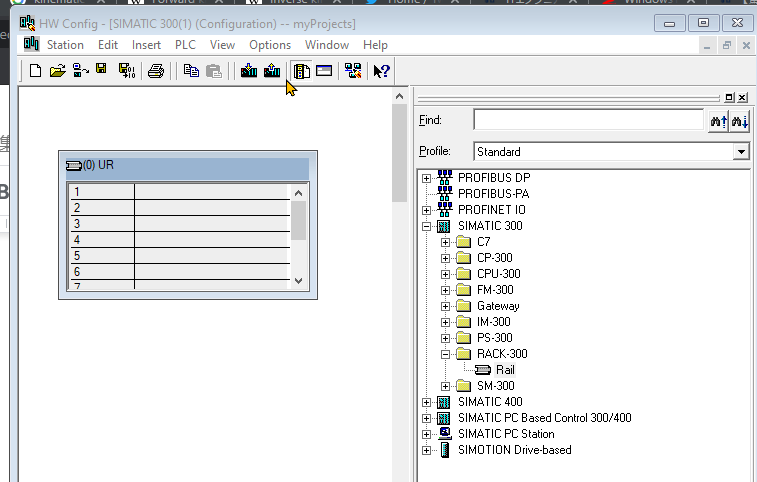The image size is (757, 482).
Task: Select slot 4 row in UR rack
Action: [180, 240]
